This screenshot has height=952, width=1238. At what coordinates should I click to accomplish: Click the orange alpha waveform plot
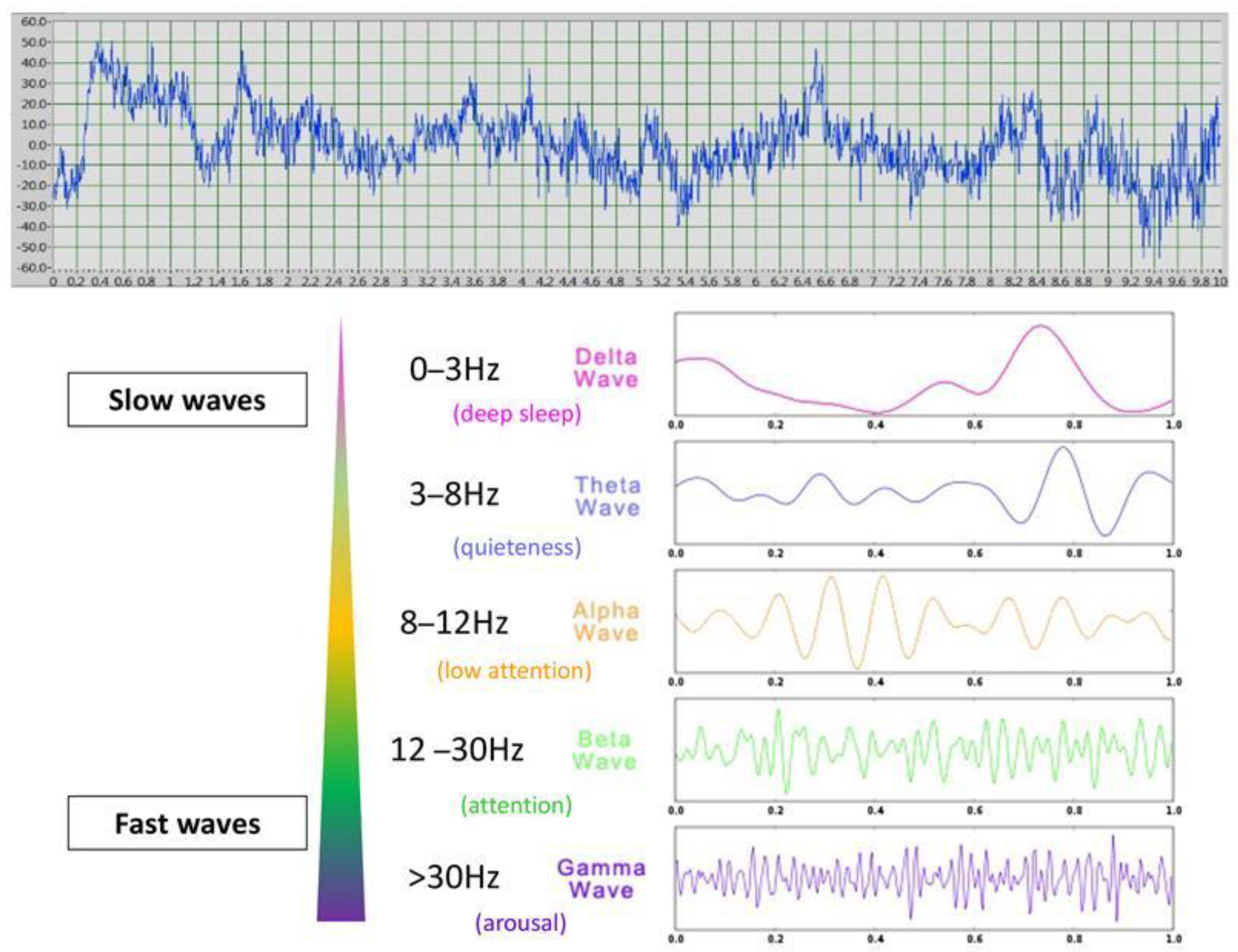(x=924, y=621)
